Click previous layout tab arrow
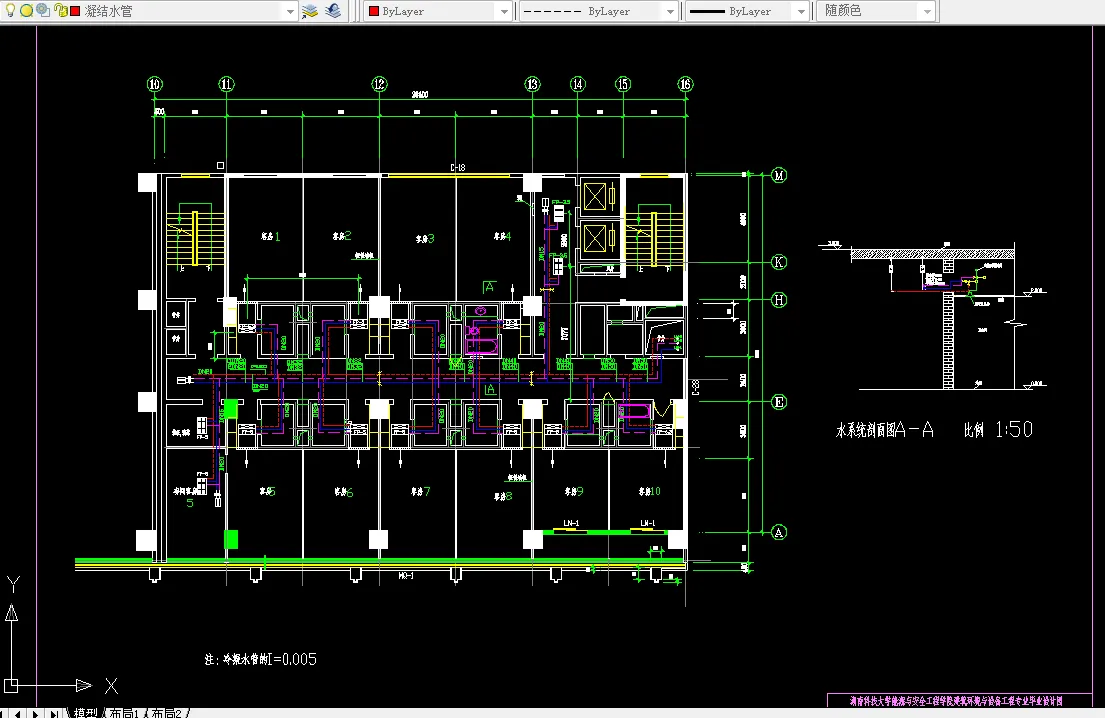 point(18,713)
